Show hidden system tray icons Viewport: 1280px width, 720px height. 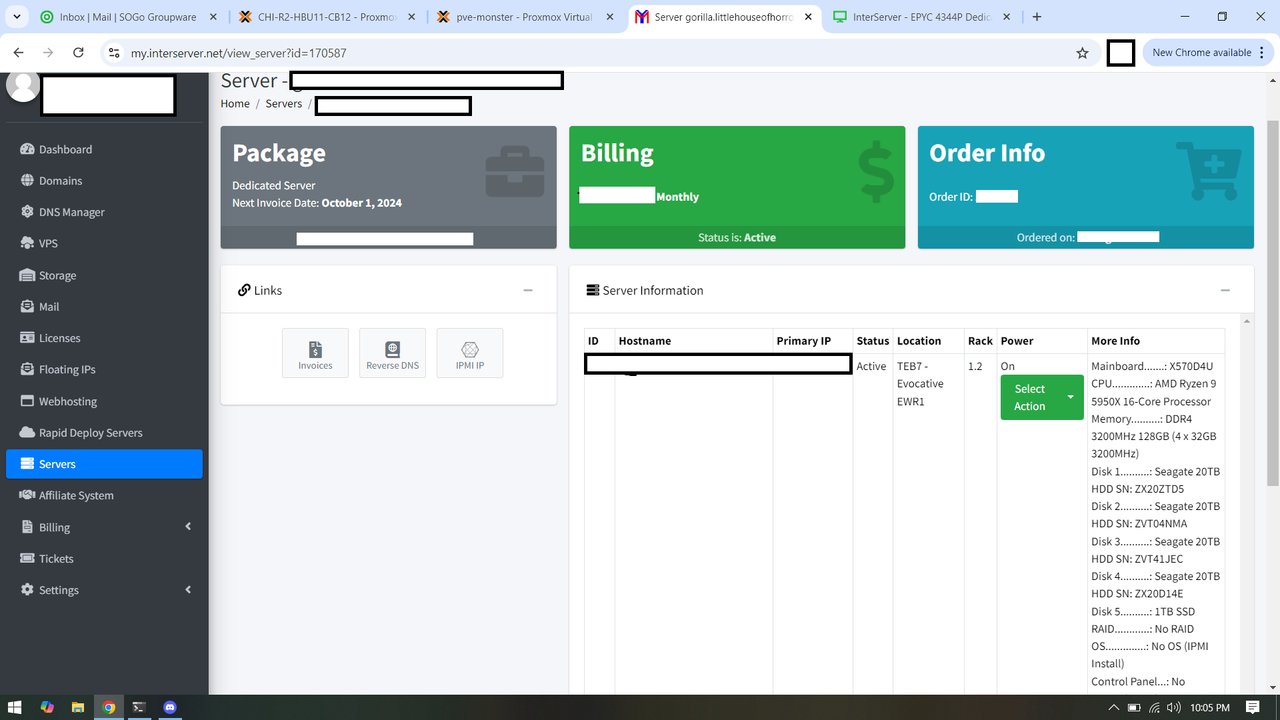(x=1114, y=708)
